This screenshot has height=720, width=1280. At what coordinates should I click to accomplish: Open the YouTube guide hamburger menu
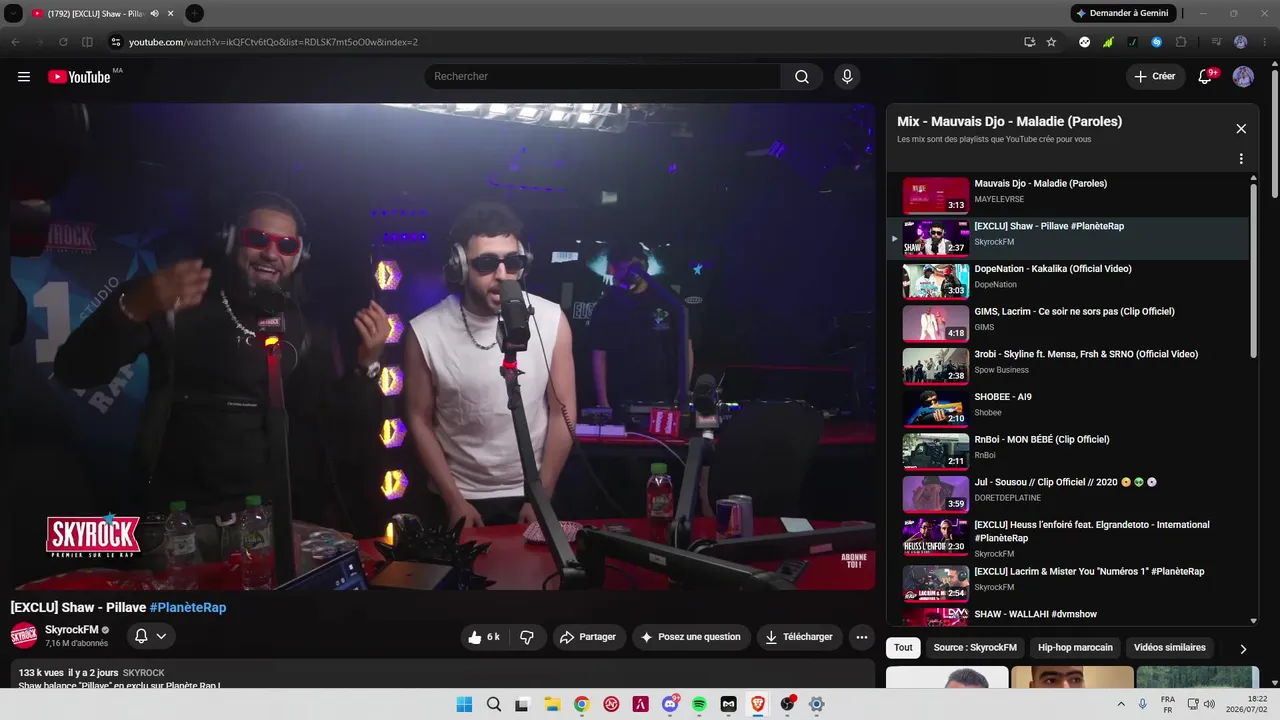tap(24, 77)
